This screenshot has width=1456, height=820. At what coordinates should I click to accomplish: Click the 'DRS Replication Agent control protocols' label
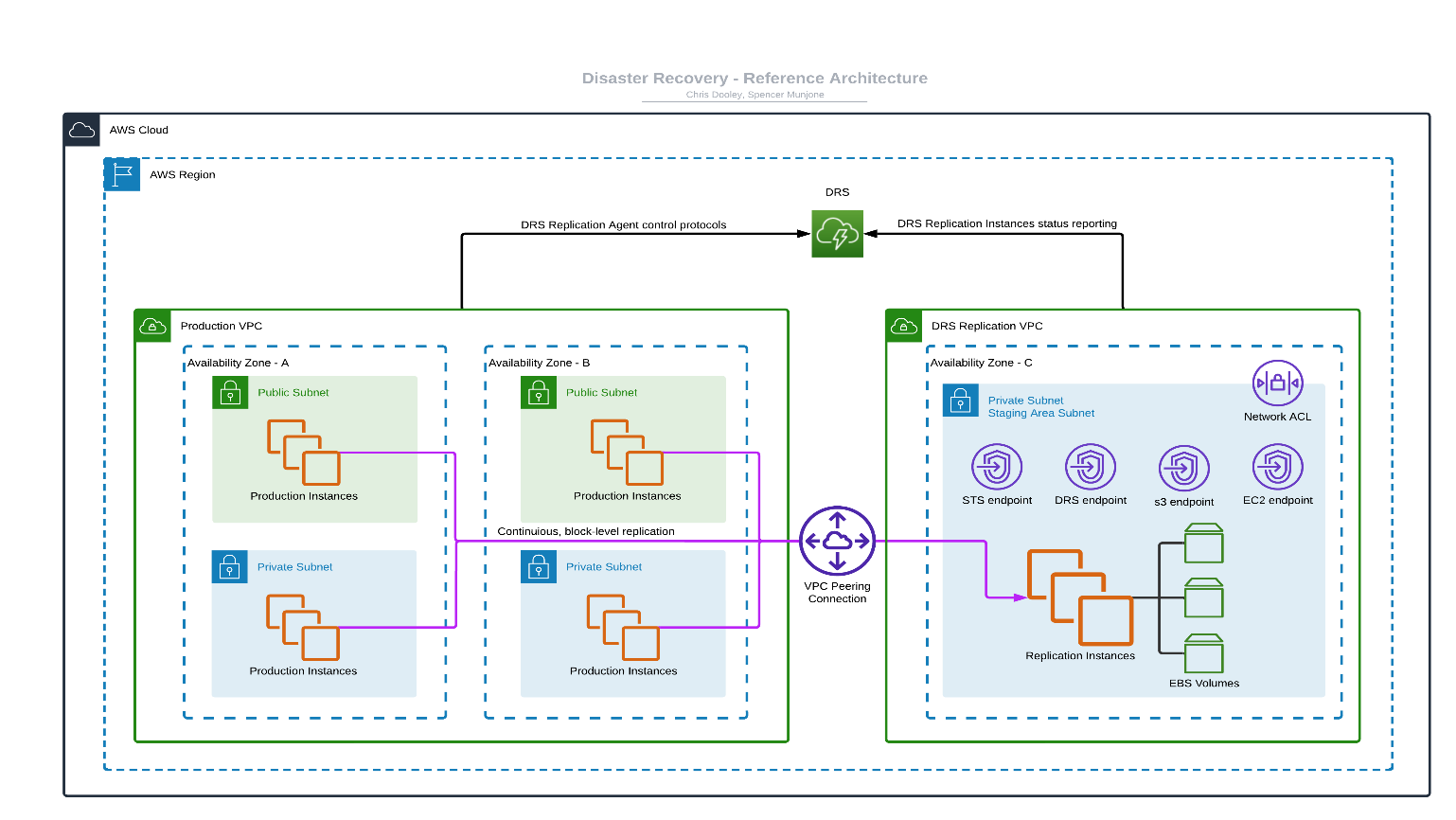pos(623,225)
